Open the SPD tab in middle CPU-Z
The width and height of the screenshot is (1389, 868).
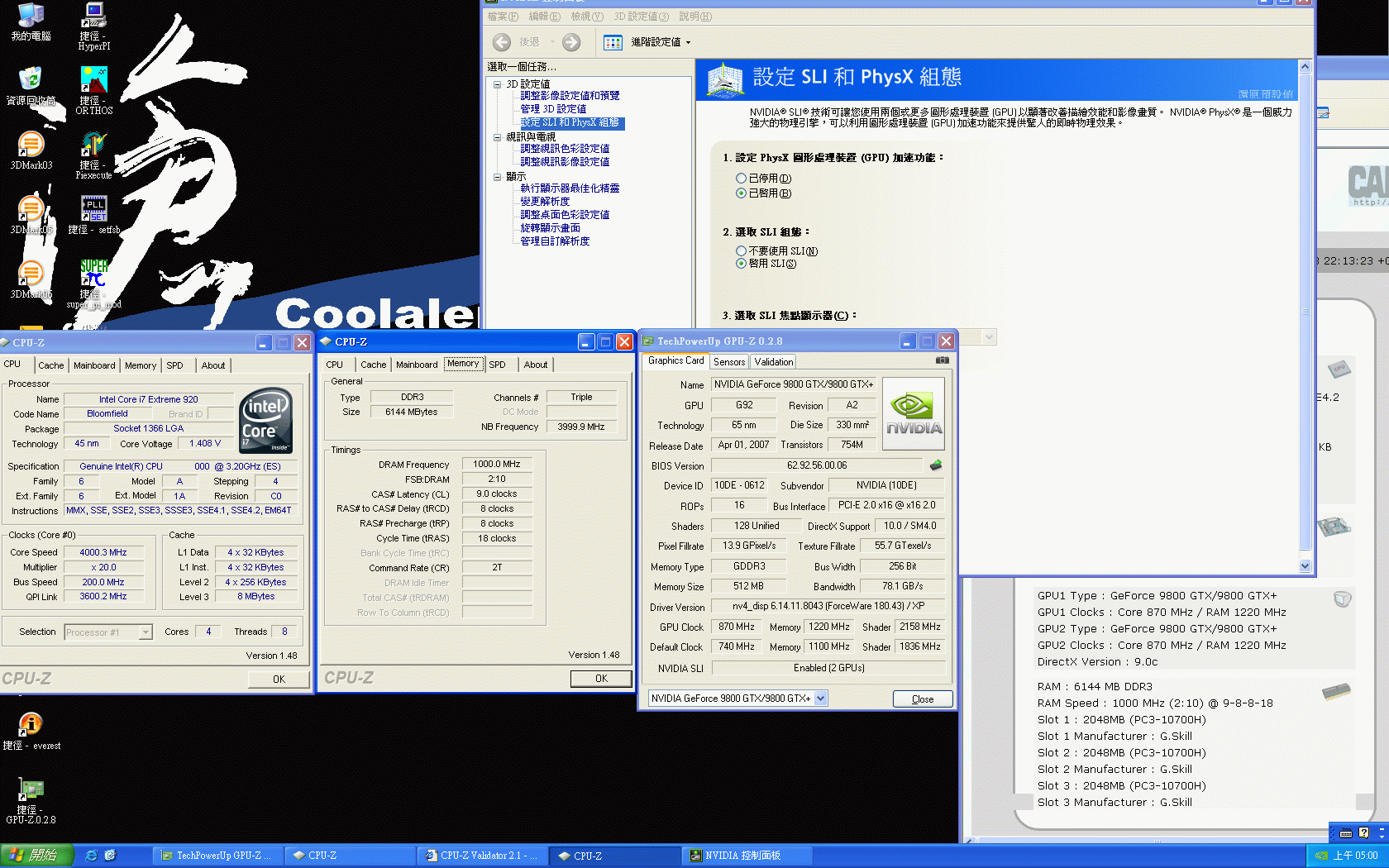[497, 365]
